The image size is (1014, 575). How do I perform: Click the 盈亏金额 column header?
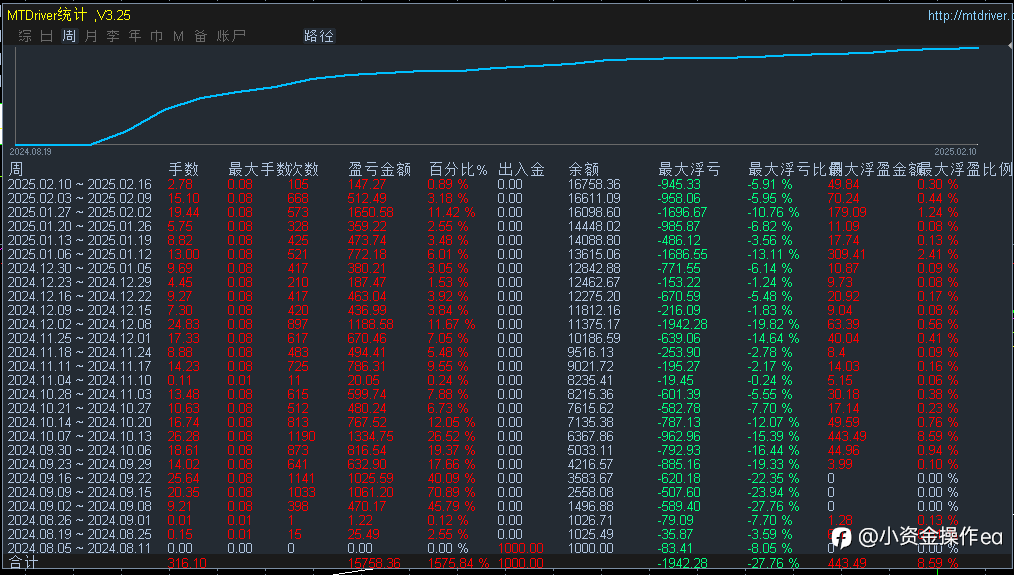[x=379, y=169]
